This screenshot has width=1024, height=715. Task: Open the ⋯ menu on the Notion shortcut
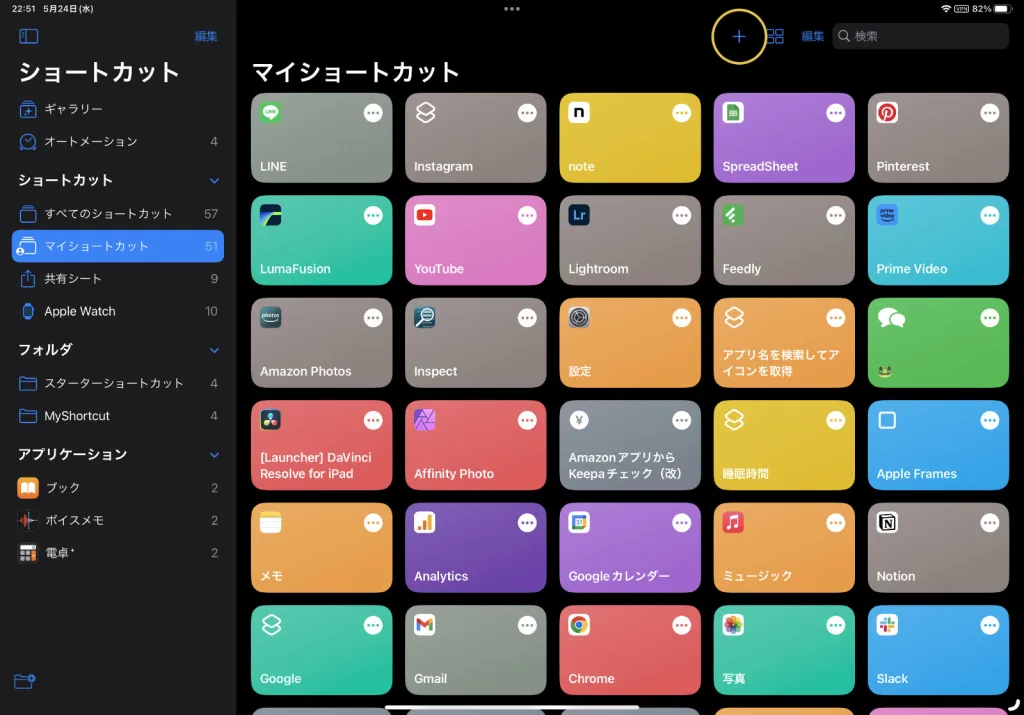point(989,522)
